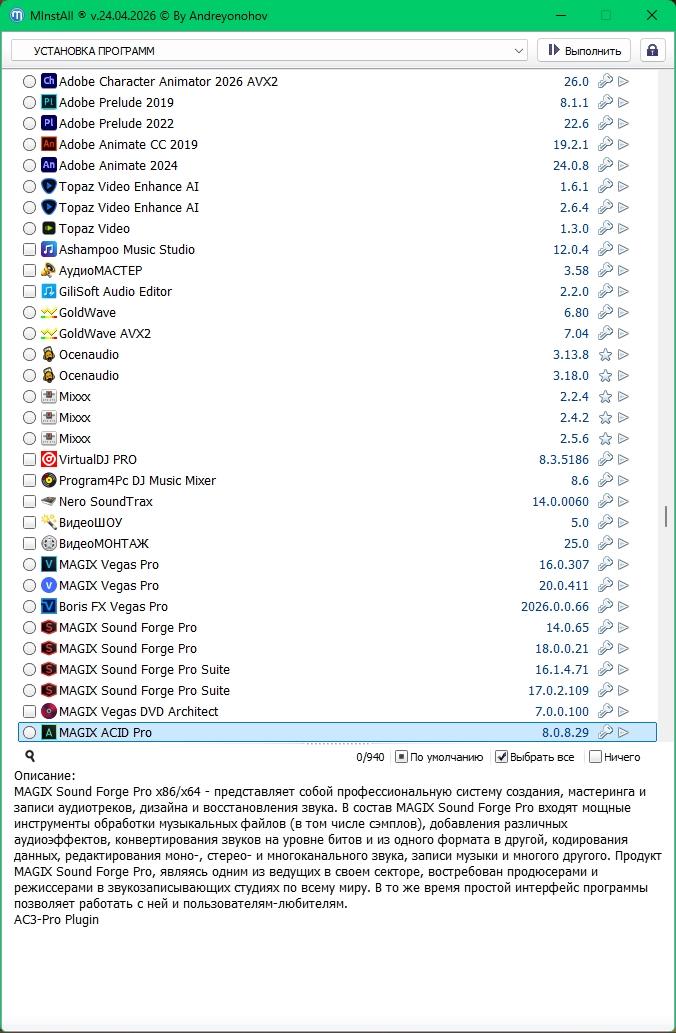The height and width of the screenshot is (1033, 676).
Task: Select the GoldWave AVX2 radio button
Action: (x=29, y=333)
